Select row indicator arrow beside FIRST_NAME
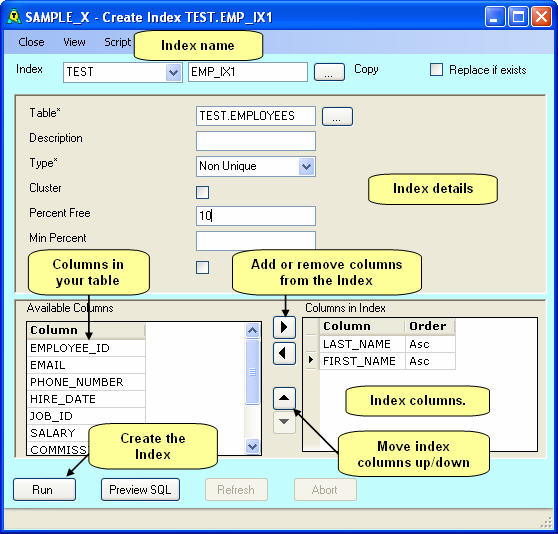558x534 pixels. (x=311, y=360)
